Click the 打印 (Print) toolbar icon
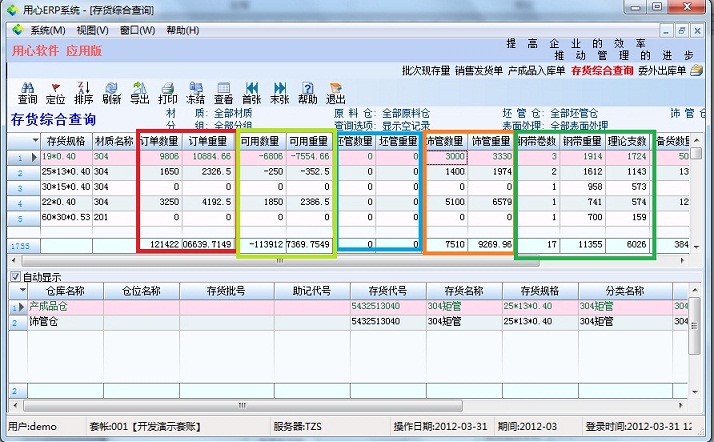This screenshot has width=714, height=442. [x=167, y=93]
